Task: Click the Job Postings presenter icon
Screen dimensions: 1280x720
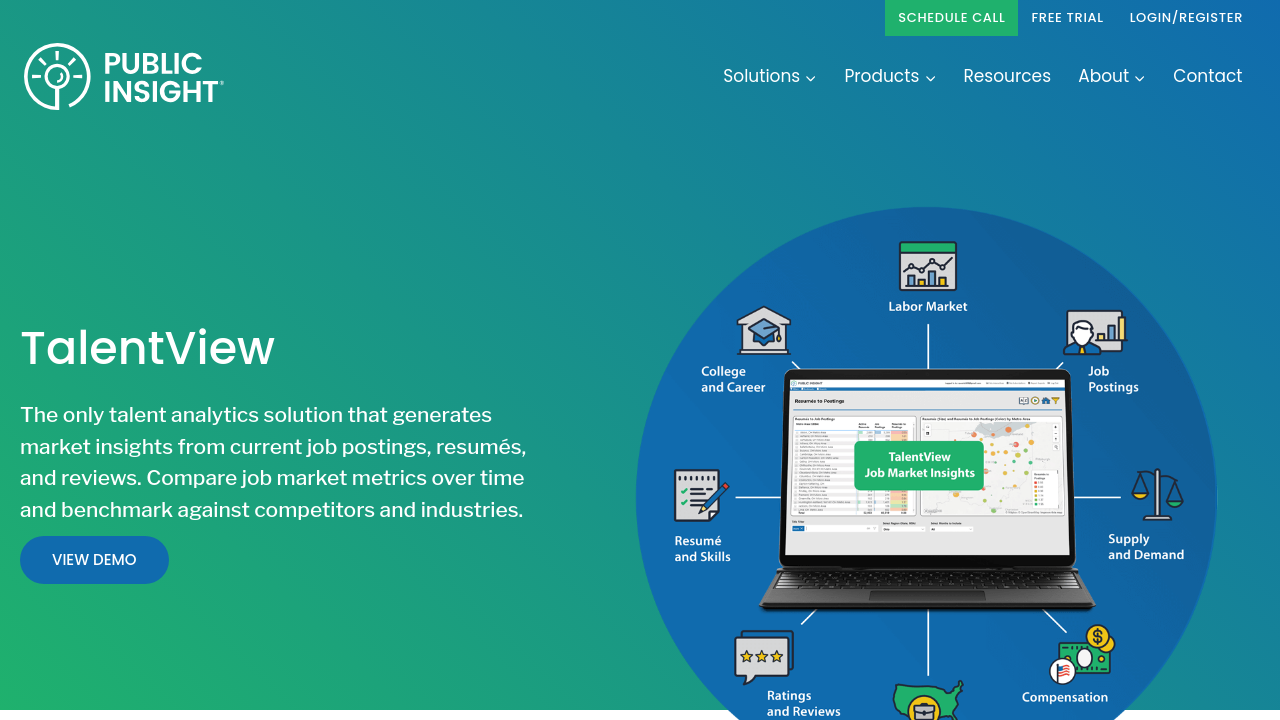Action: coord(1094,332)
